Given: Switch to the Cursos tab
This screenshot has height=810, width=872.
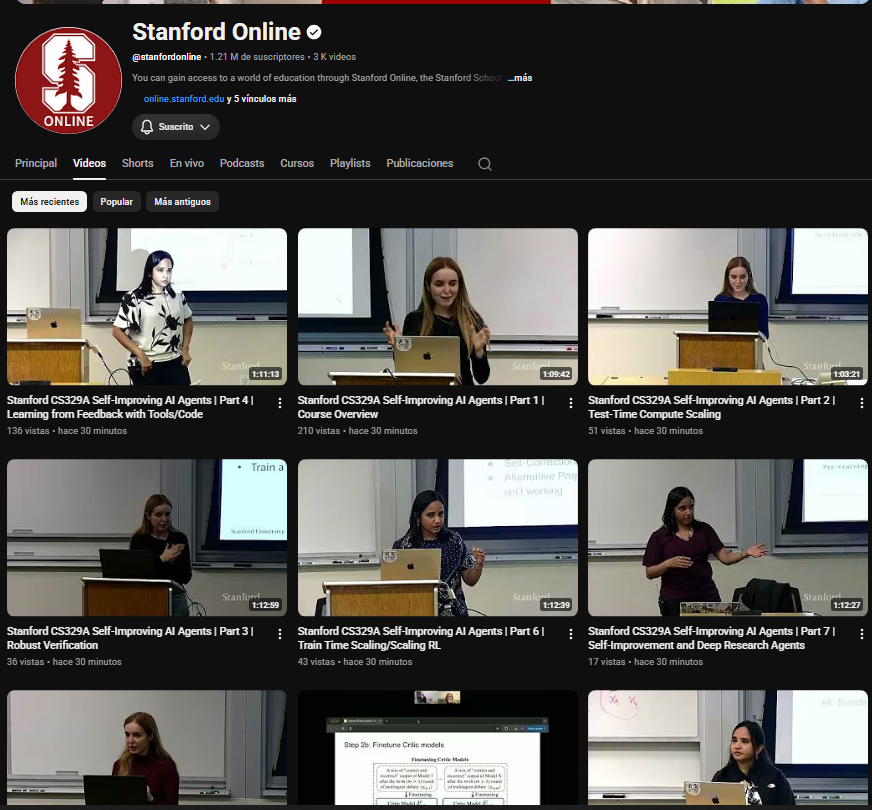Looking at the screenshot, I should (x=297, y=163).
